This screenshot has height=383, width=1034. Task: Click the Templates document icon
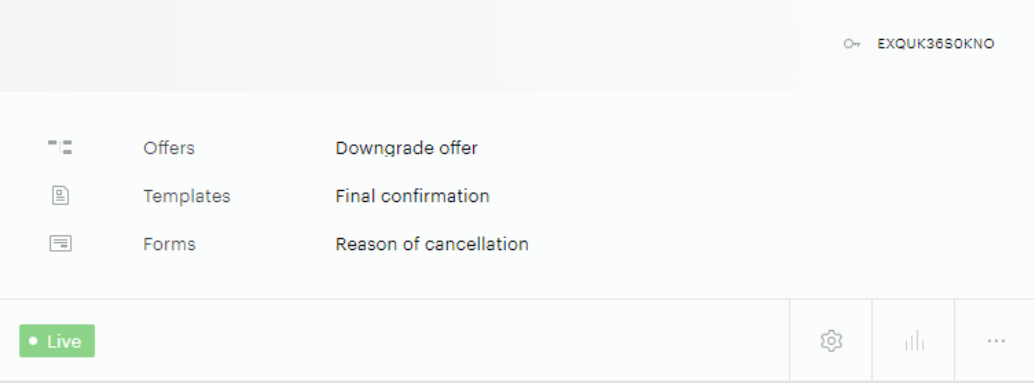[x=61, y=196]
